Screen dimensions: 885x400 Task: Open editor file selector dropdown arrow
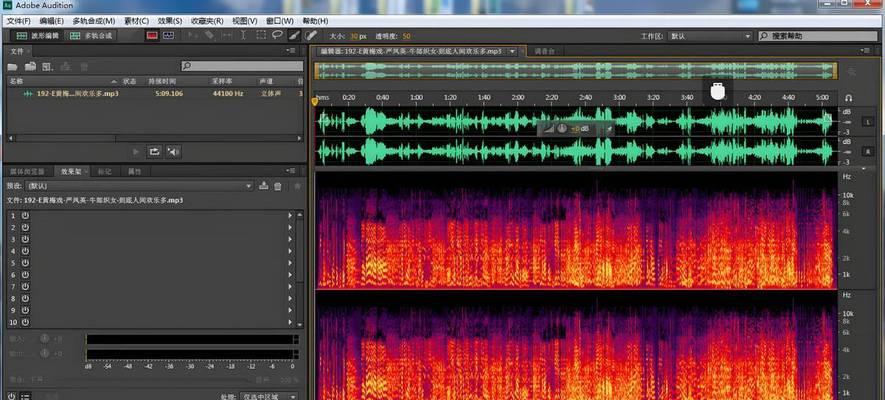pyautogui.click(x=512, y=51)
